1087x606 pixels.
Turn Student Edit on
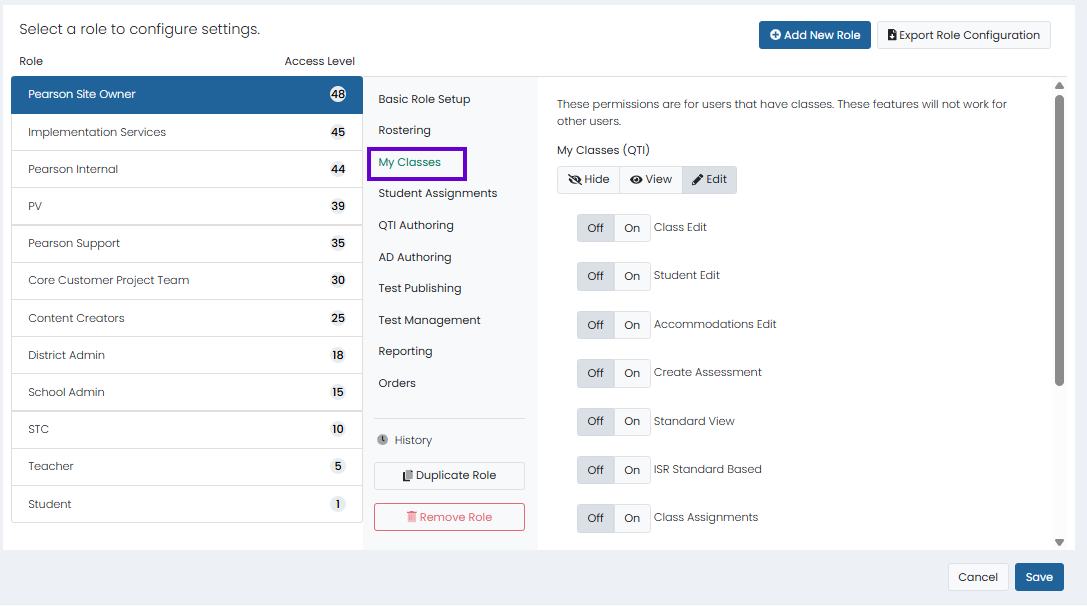632,276
